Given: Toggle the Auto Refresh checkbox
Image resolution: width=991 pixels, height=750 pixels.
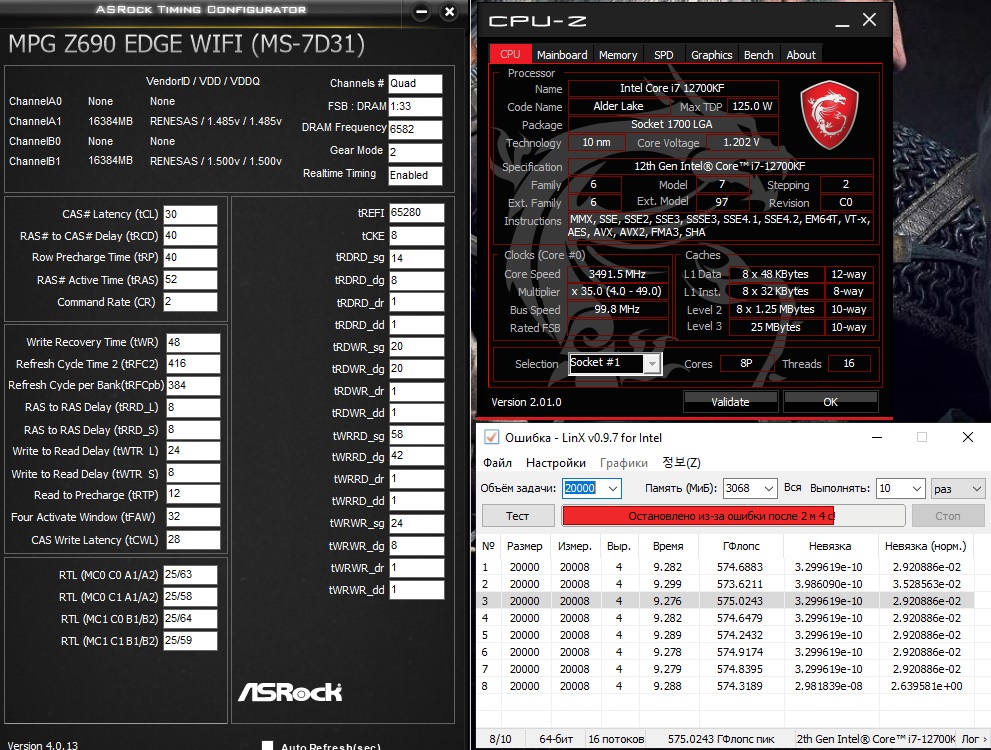Looking at the screenshot, I should (267, 746).
